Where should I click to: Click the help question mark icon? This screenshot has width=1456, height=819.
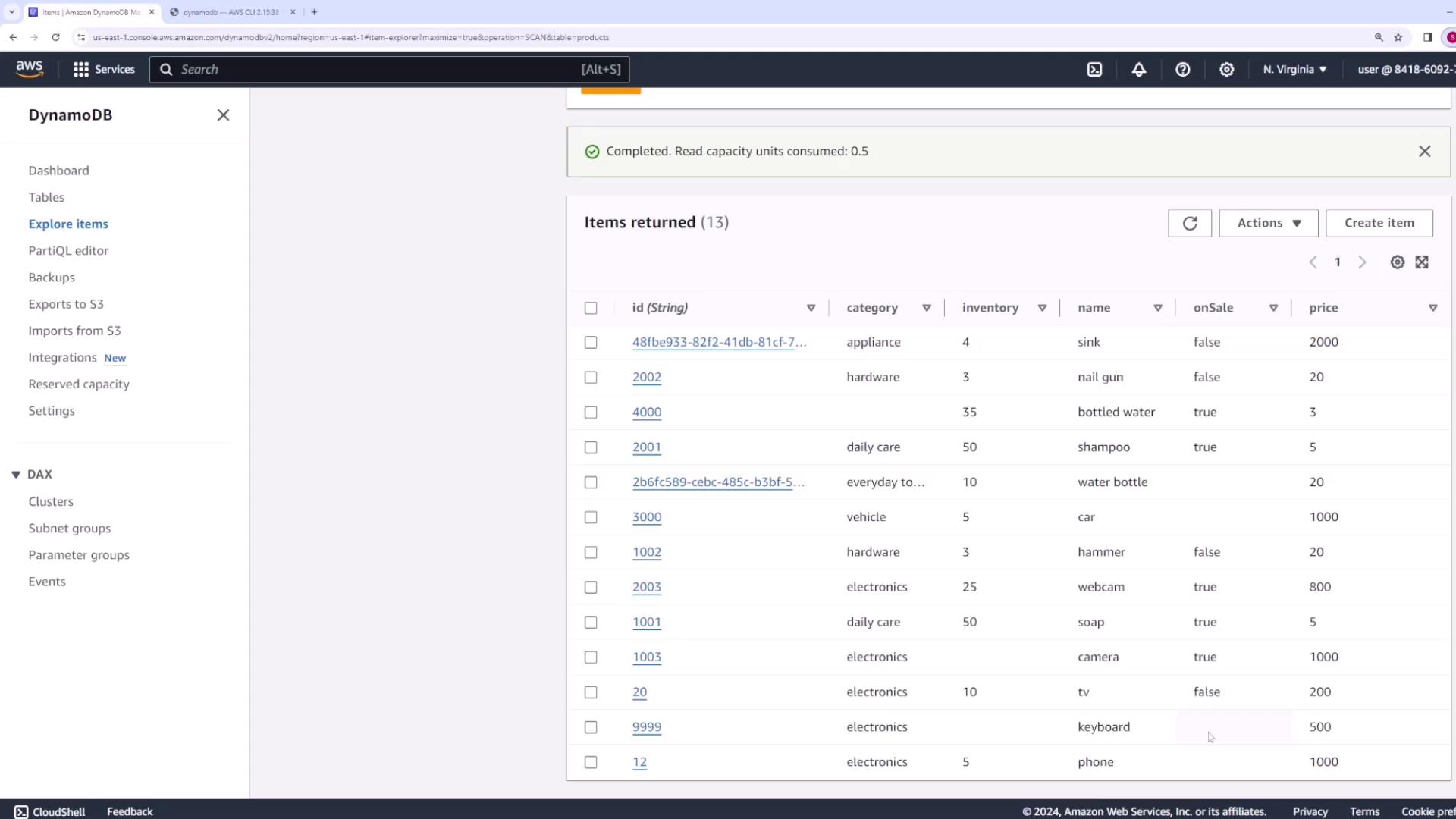[1182, 69]
